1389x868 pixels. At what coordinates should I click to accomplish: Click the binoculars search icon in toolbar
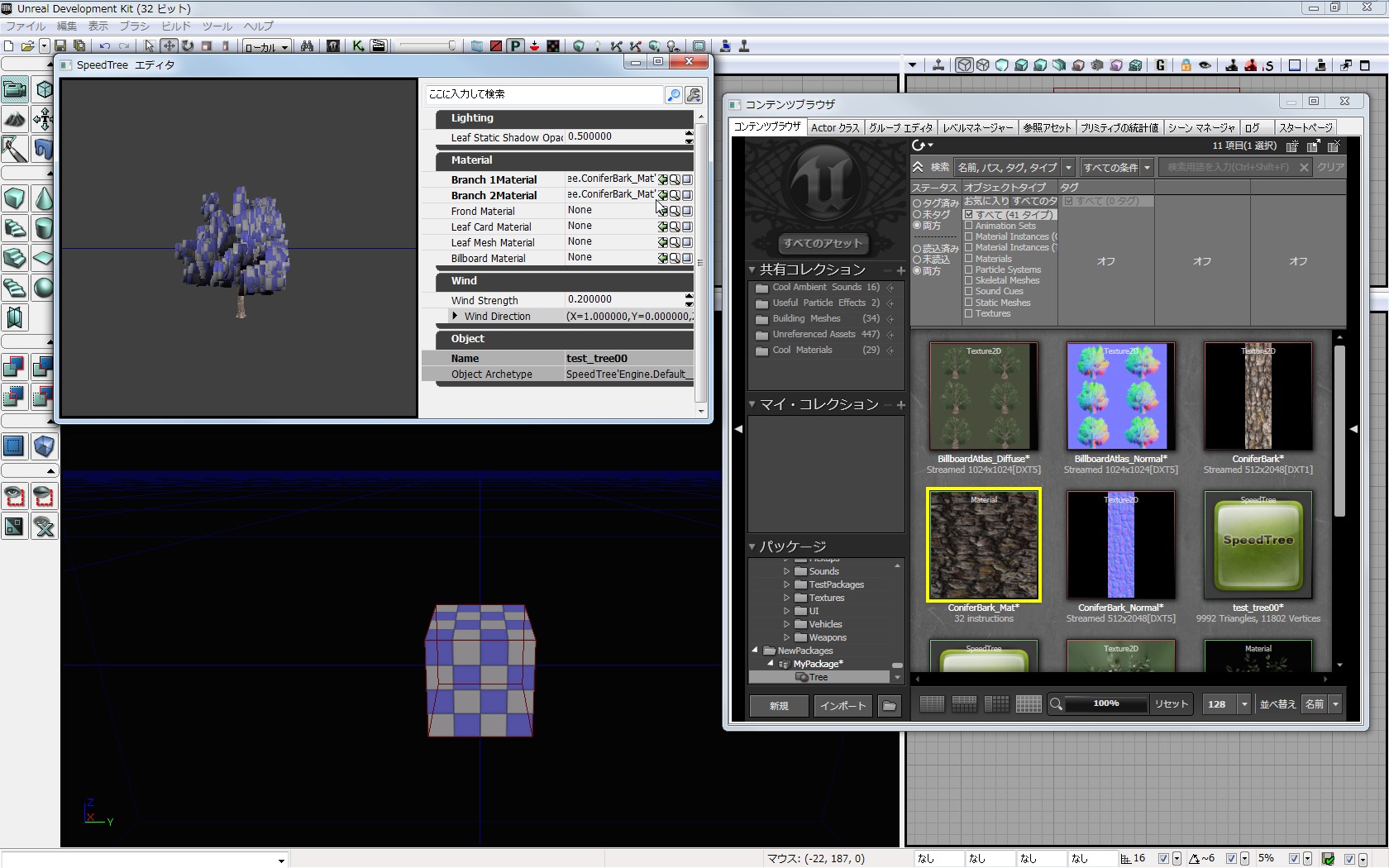click(x=307, y=46)
